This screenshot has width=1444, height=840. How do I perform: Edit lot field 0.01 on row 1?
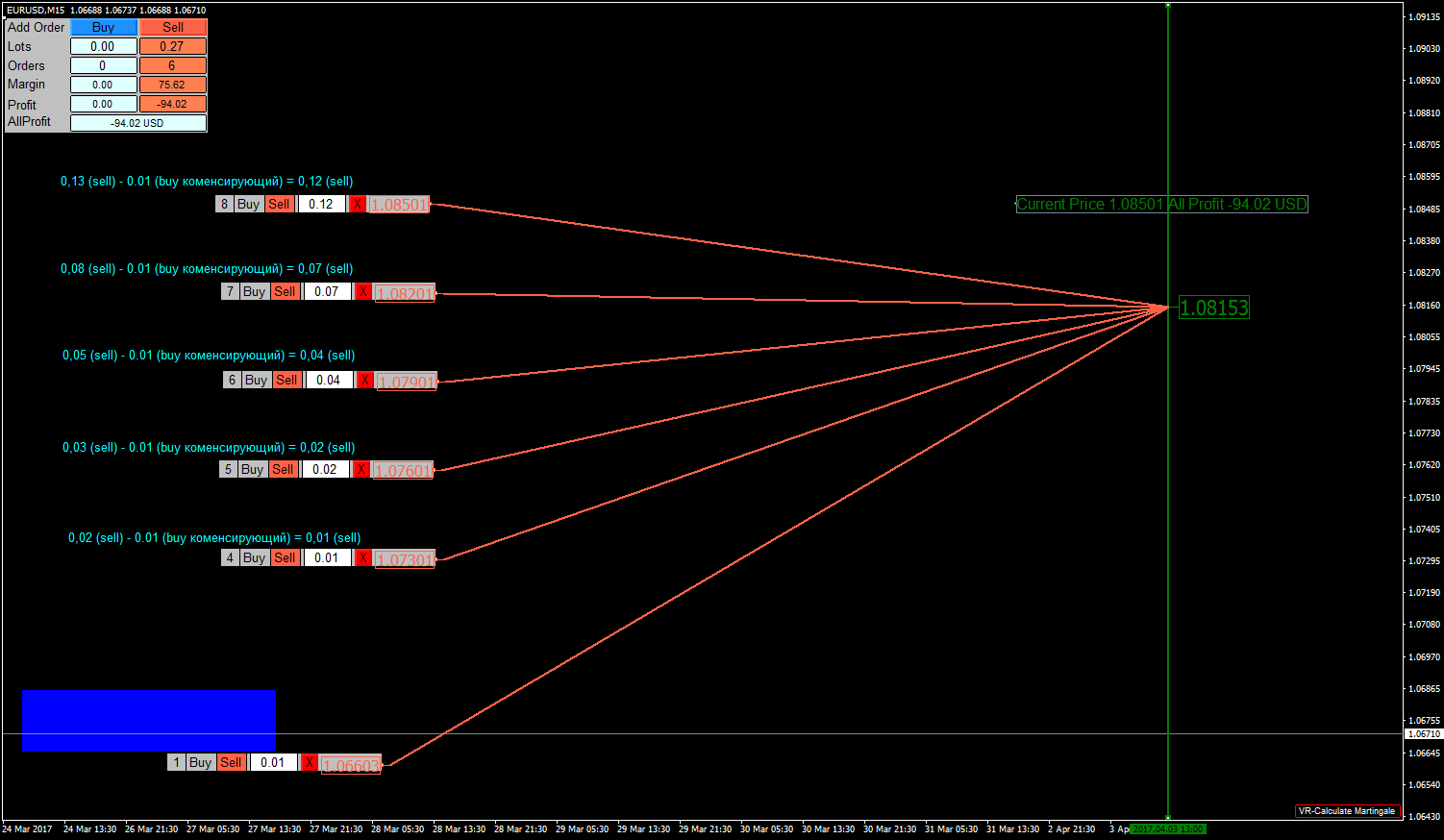coord(273,762)
